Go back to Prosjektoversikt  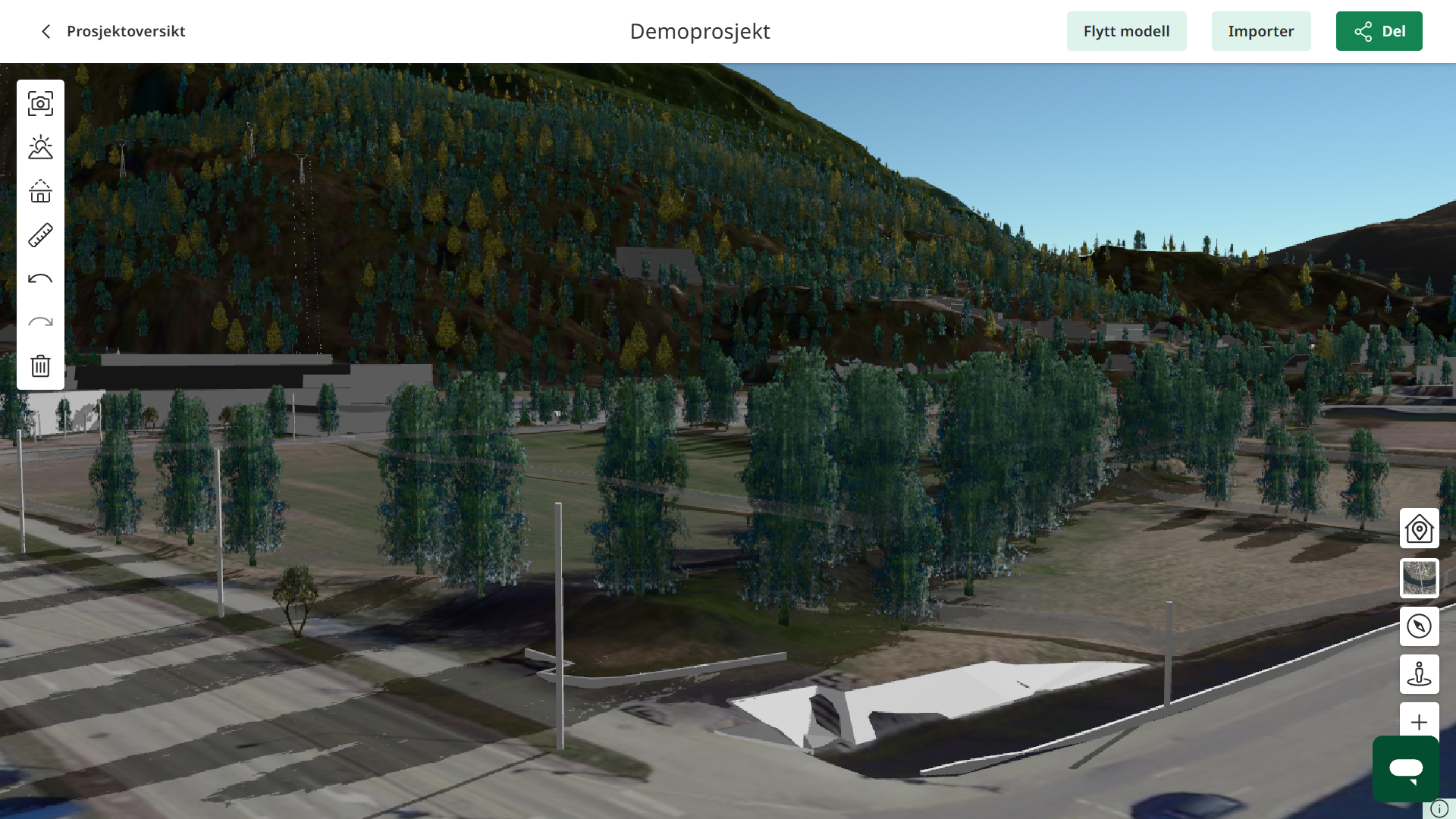[126, 31]
